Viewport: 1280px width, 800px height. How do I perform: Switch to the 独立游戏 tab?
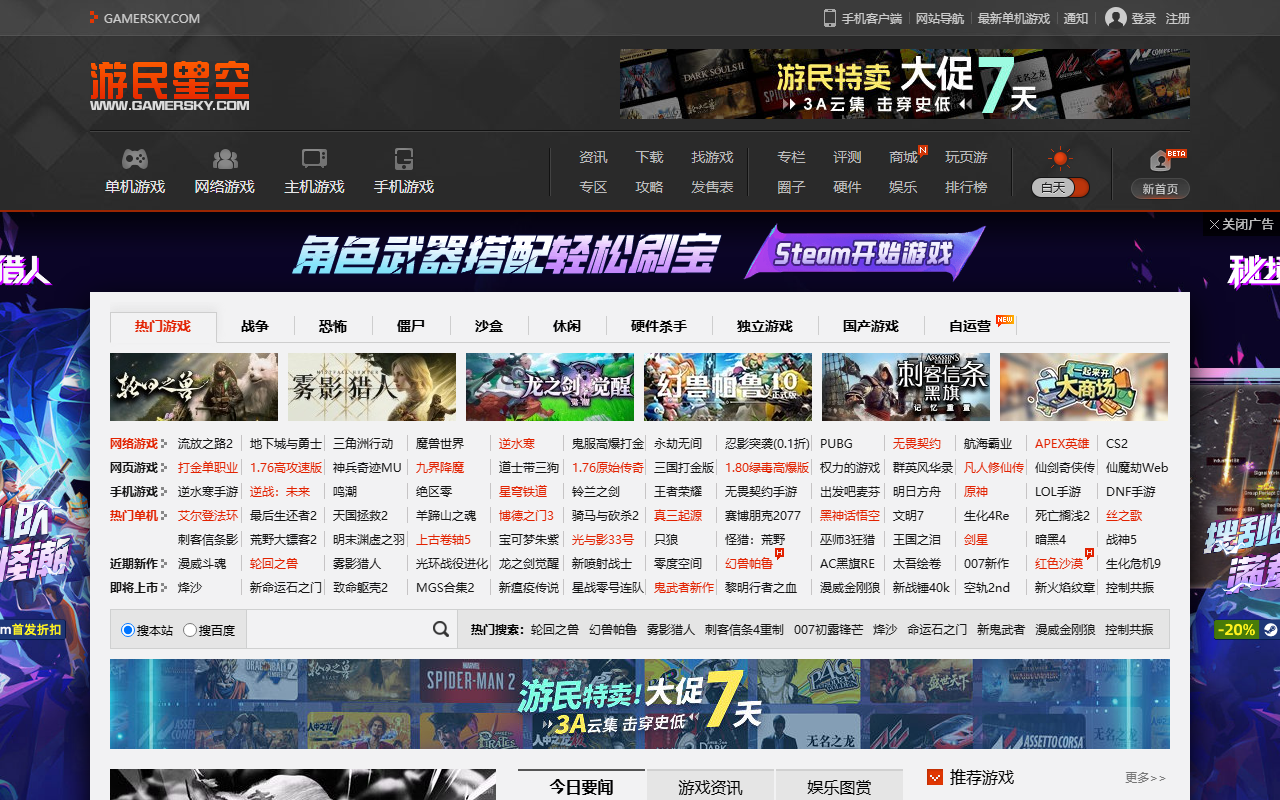click(765, 326)
